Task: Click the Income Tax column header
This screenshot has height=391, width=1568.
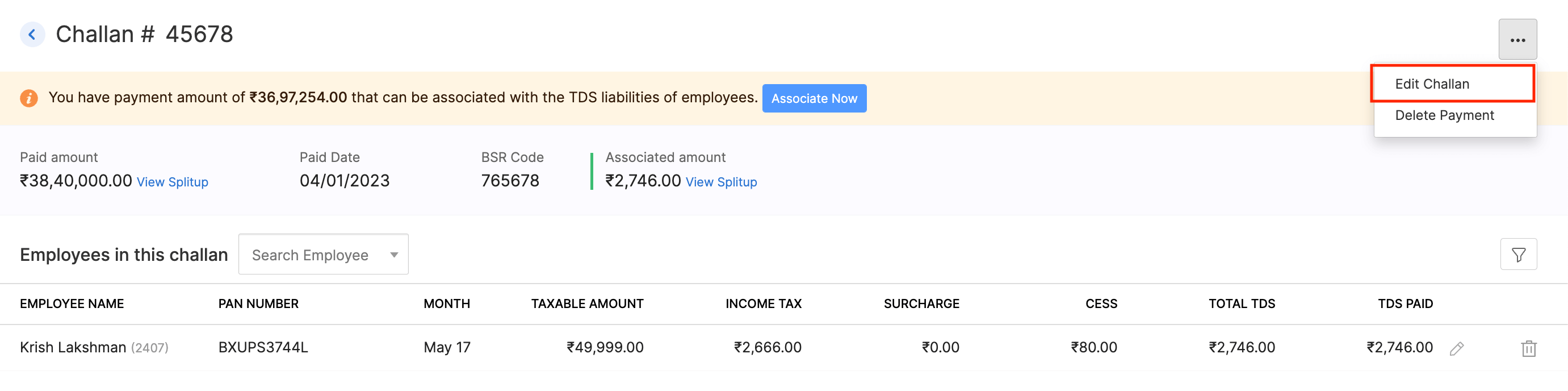Action: coord(762,304)
